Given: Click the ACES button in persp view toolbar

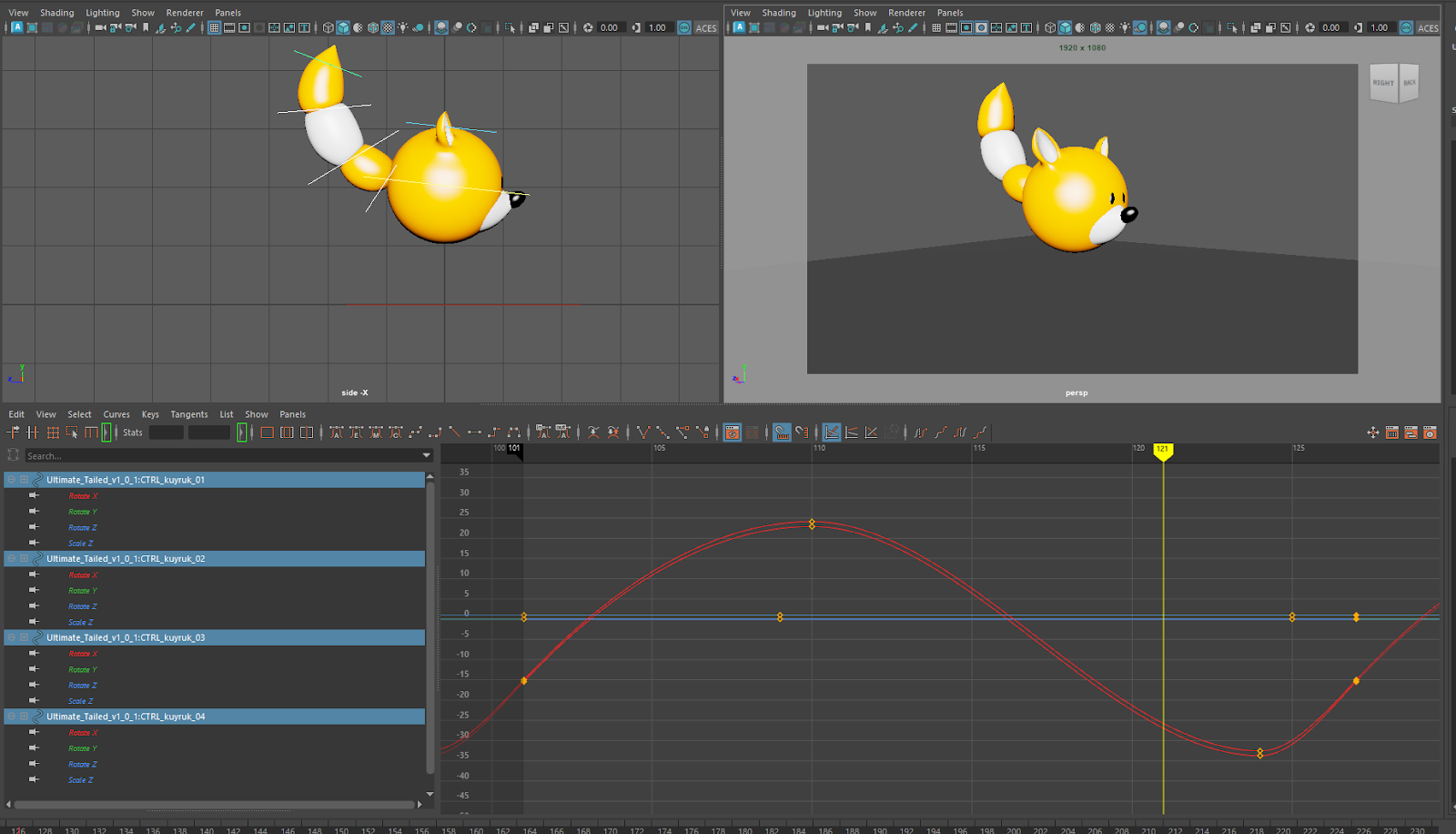Looking at the screenshot, I should 1428,27.
